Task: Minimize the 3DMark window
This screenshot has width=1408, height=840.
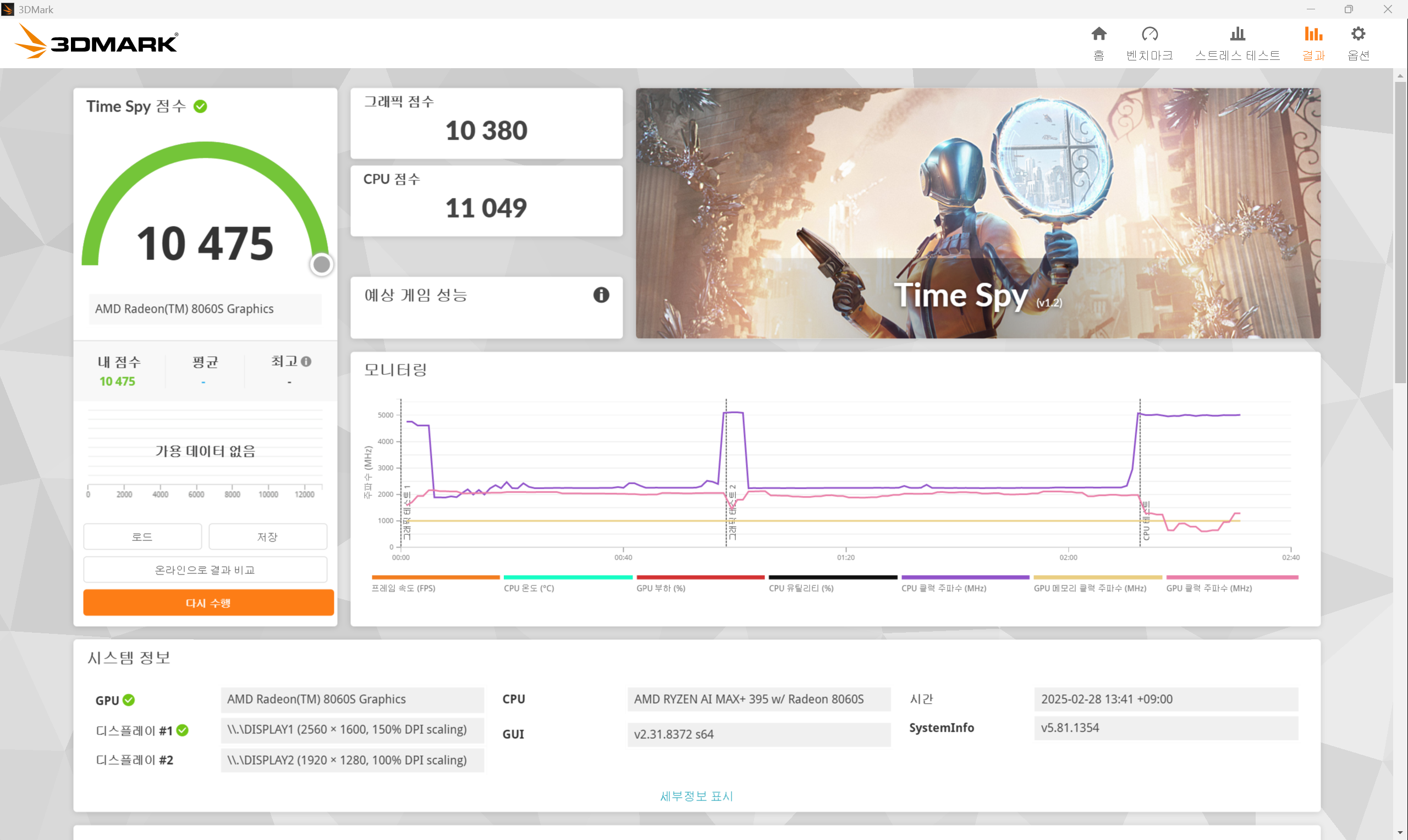Action: (x=1310, y=9)
